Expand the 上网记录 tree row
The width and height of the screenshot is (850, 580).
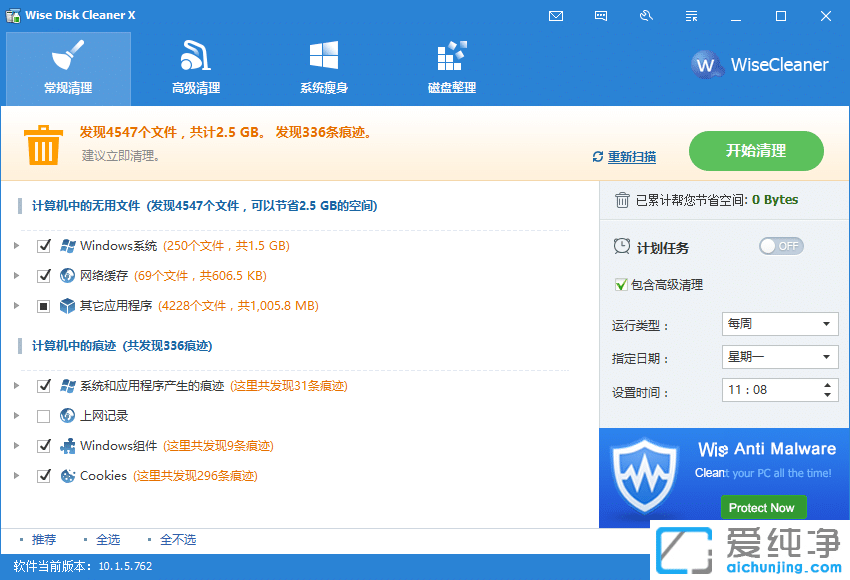coord(17,416)
